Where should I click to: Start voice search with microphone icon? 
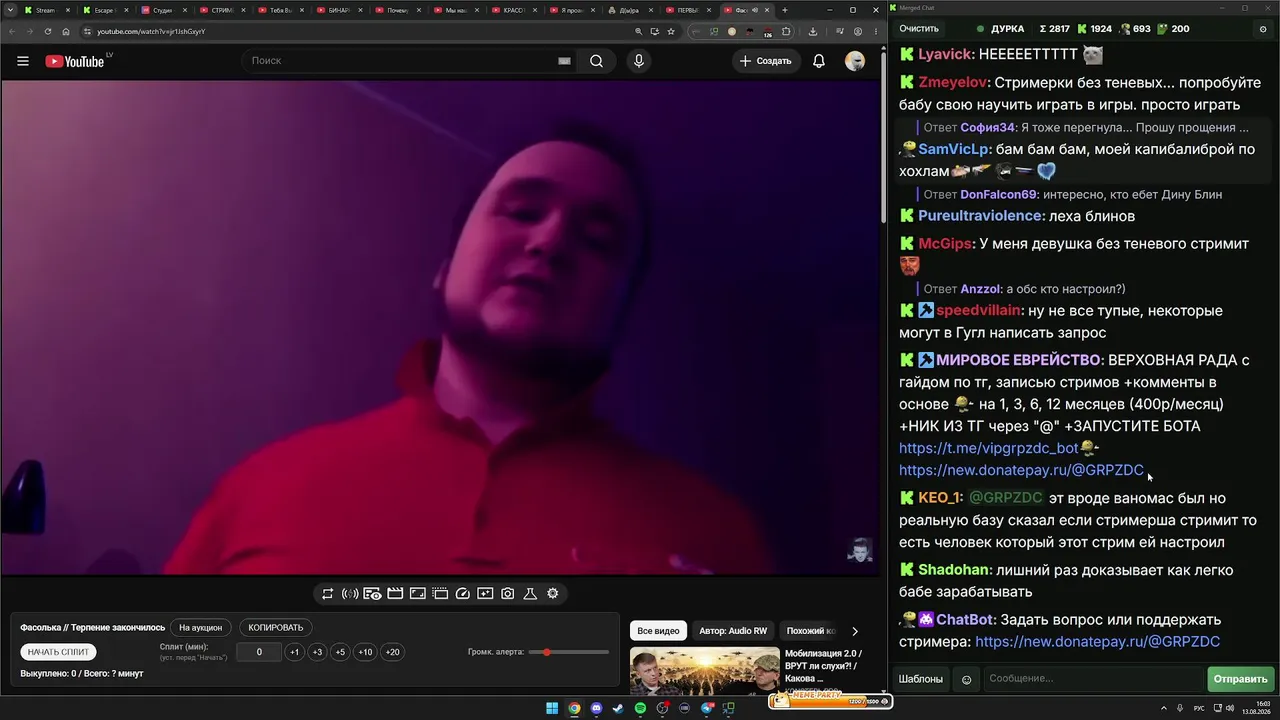(x=638, y=61)
